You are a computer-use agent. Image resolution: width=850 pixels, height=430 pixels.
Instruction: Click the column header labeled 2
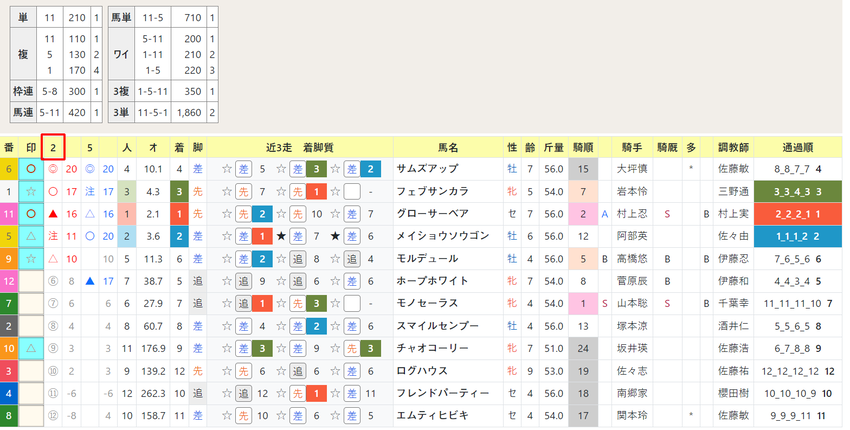pos(53,147)
